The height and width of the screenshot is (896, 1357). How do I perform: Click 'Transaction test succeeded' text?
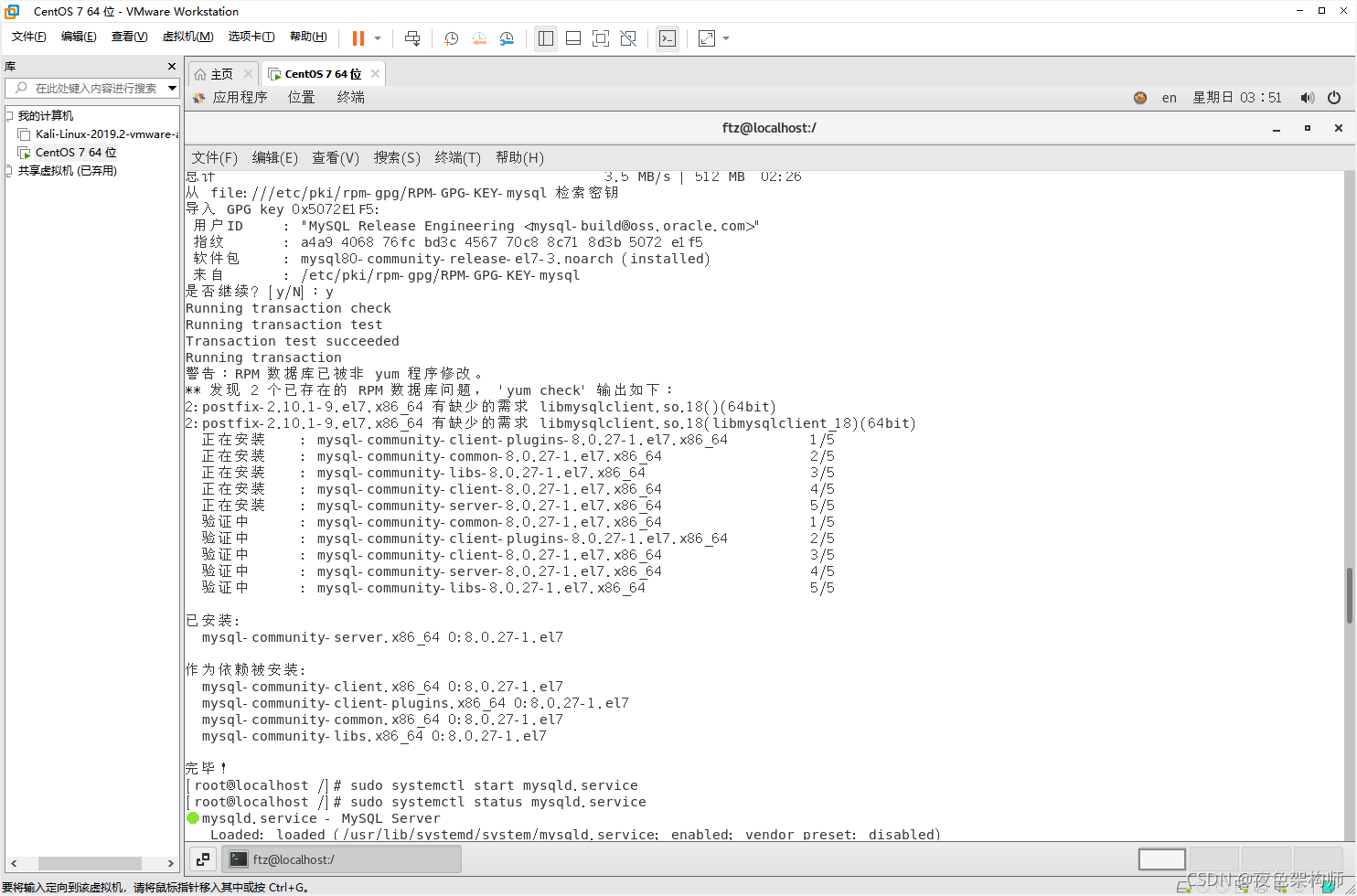[x=293, y=341]
